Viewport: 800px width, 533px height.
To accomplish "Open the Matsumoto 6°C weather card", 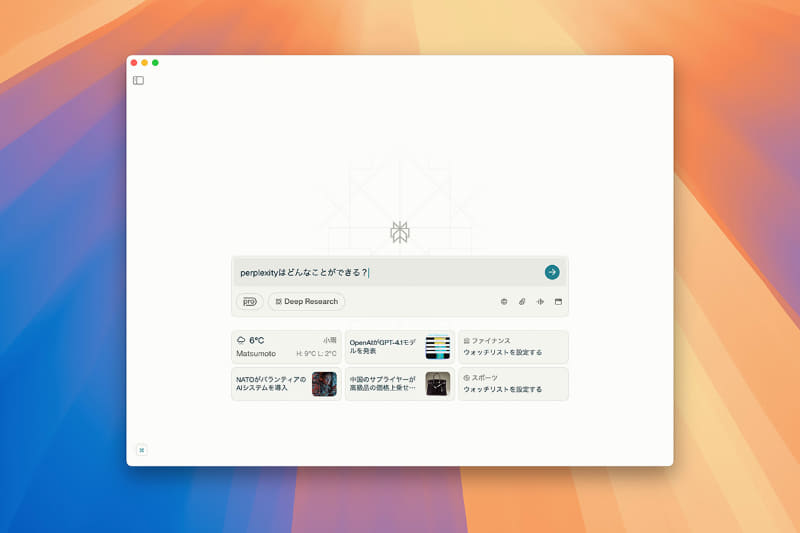I will (x=286, y=347).
